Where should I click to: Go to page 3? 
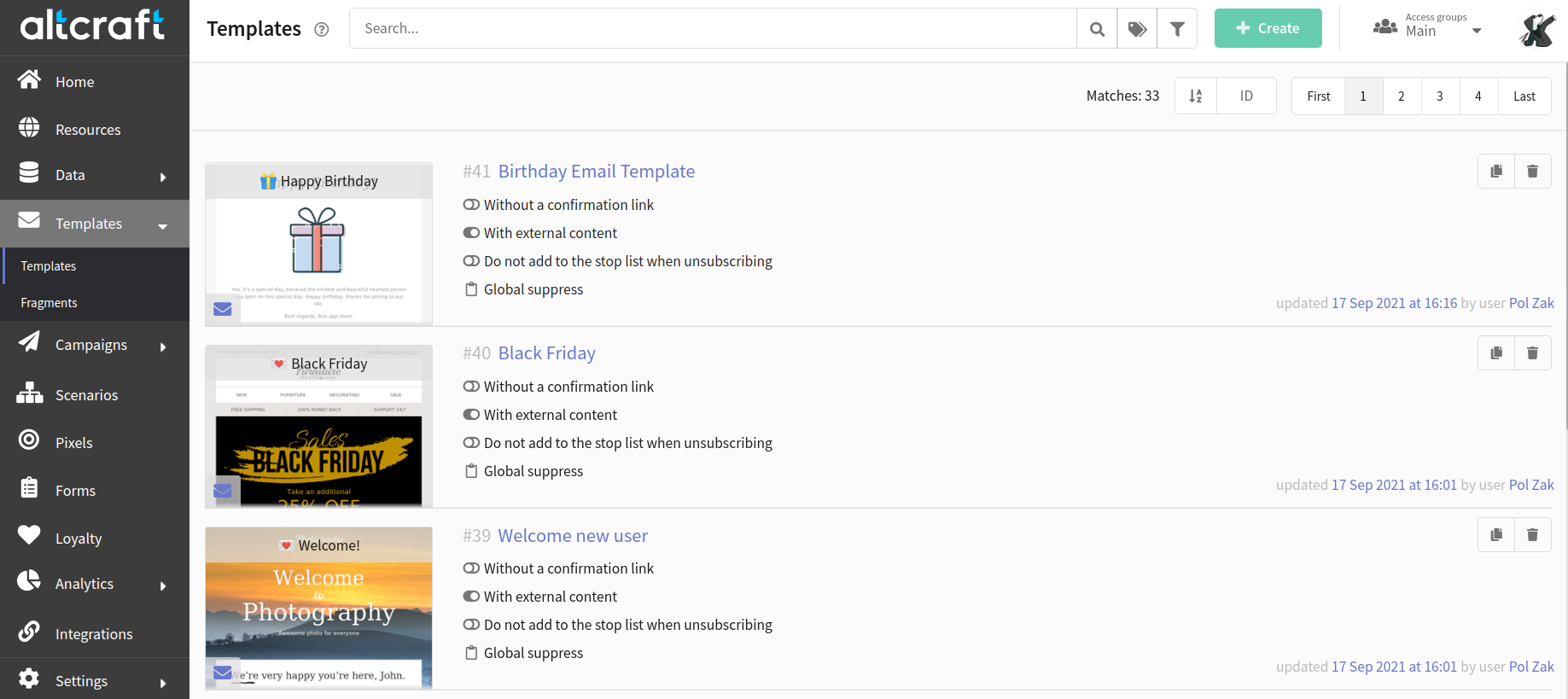pyautogui.click(x=1440, y=96)
